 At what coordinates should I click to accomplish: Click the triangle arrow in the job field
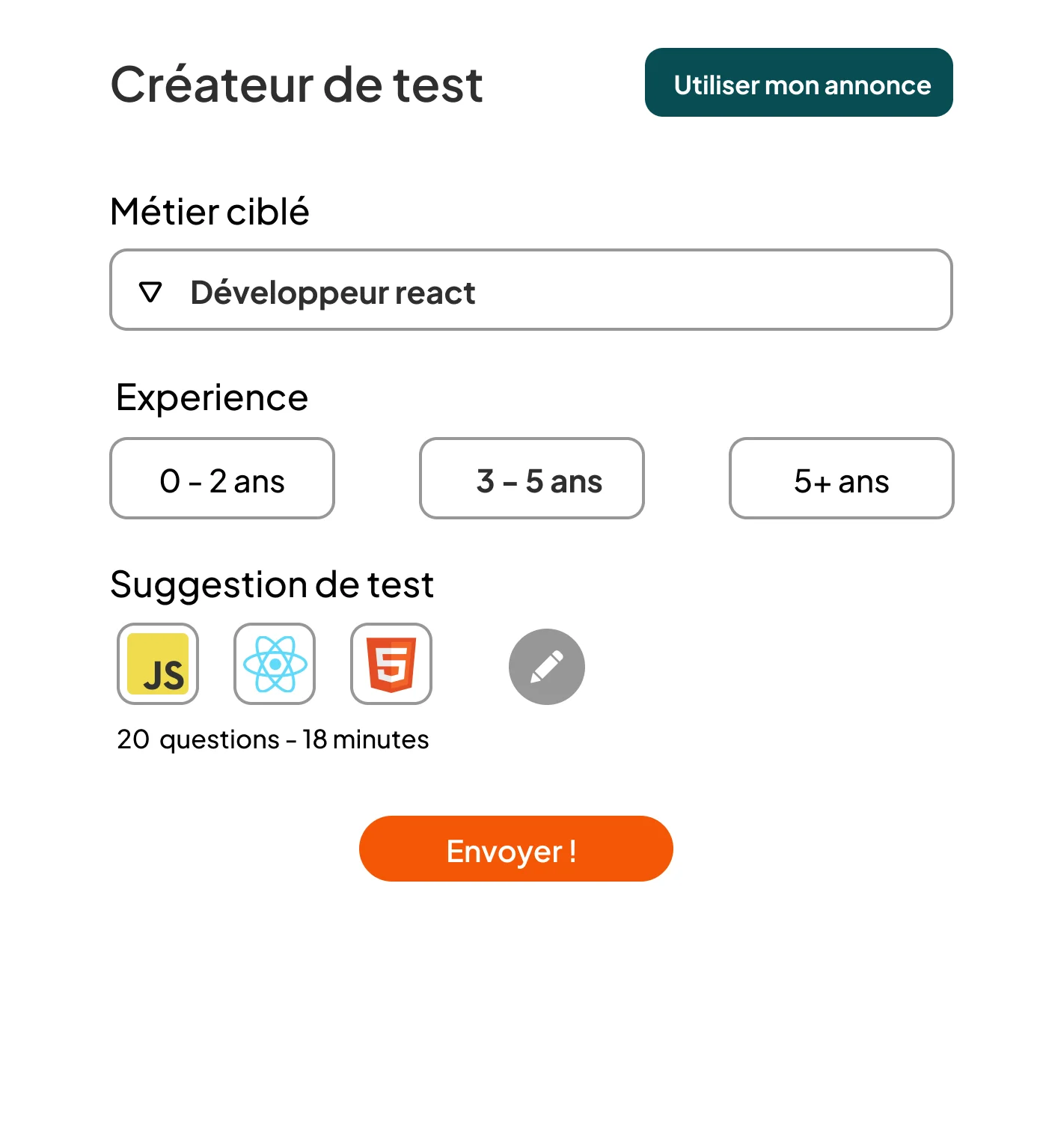pyautogui.click(x=150, y=292)
